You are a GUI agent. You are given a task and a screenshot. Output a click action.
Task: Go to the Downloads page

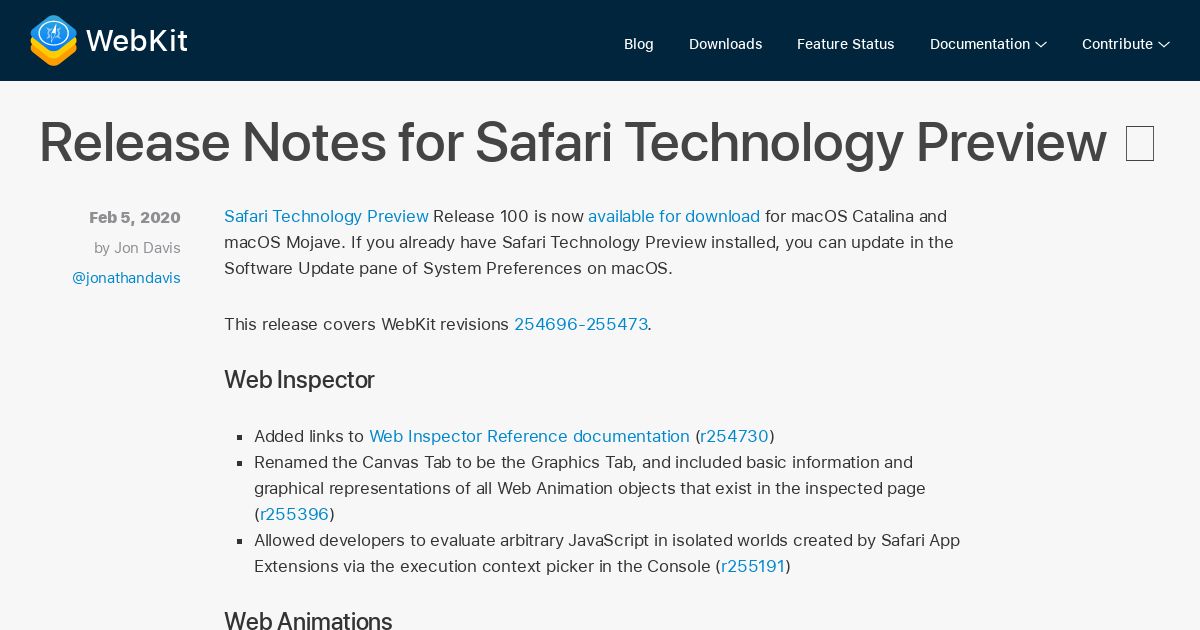pos(725,44)
